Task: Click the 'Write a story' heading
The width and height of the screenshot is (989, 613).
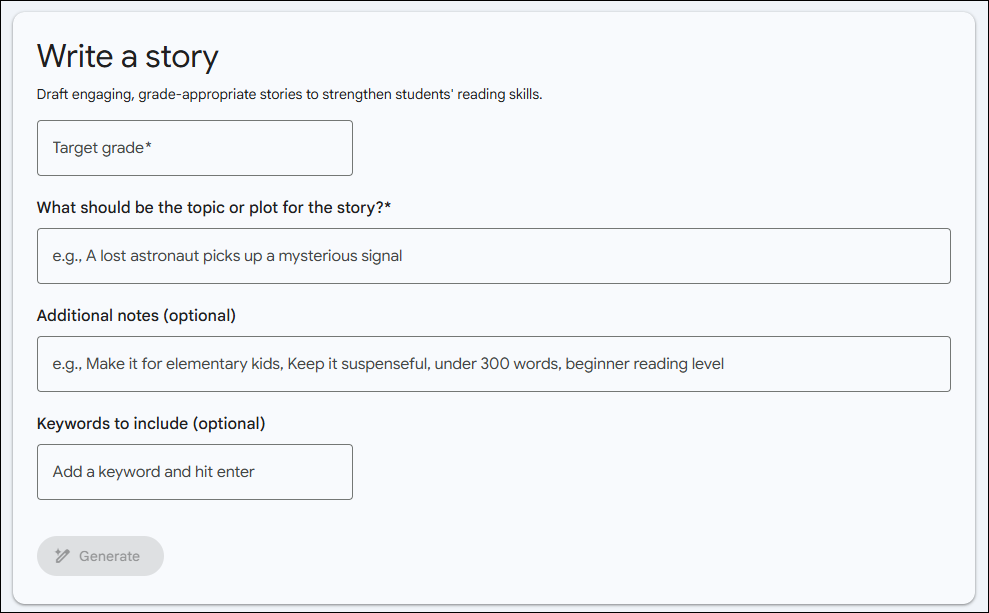Action: pyautogui.click(x=127, y=56)
